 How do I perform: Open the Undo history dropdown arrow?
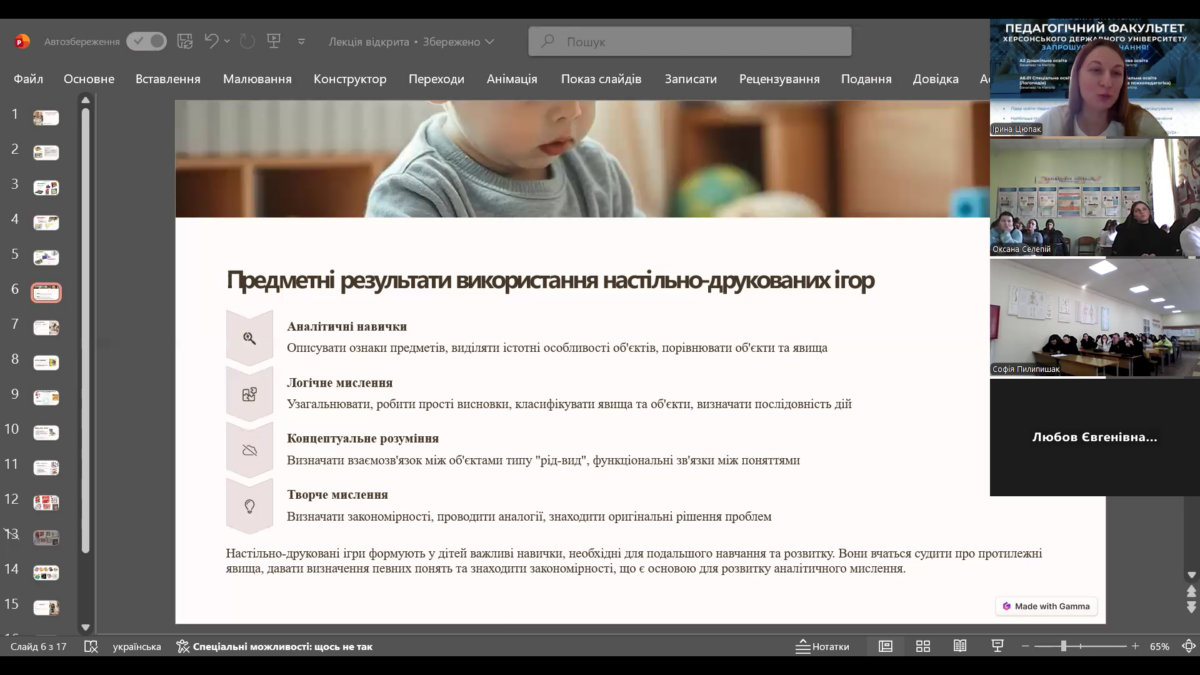pos(227,41)
